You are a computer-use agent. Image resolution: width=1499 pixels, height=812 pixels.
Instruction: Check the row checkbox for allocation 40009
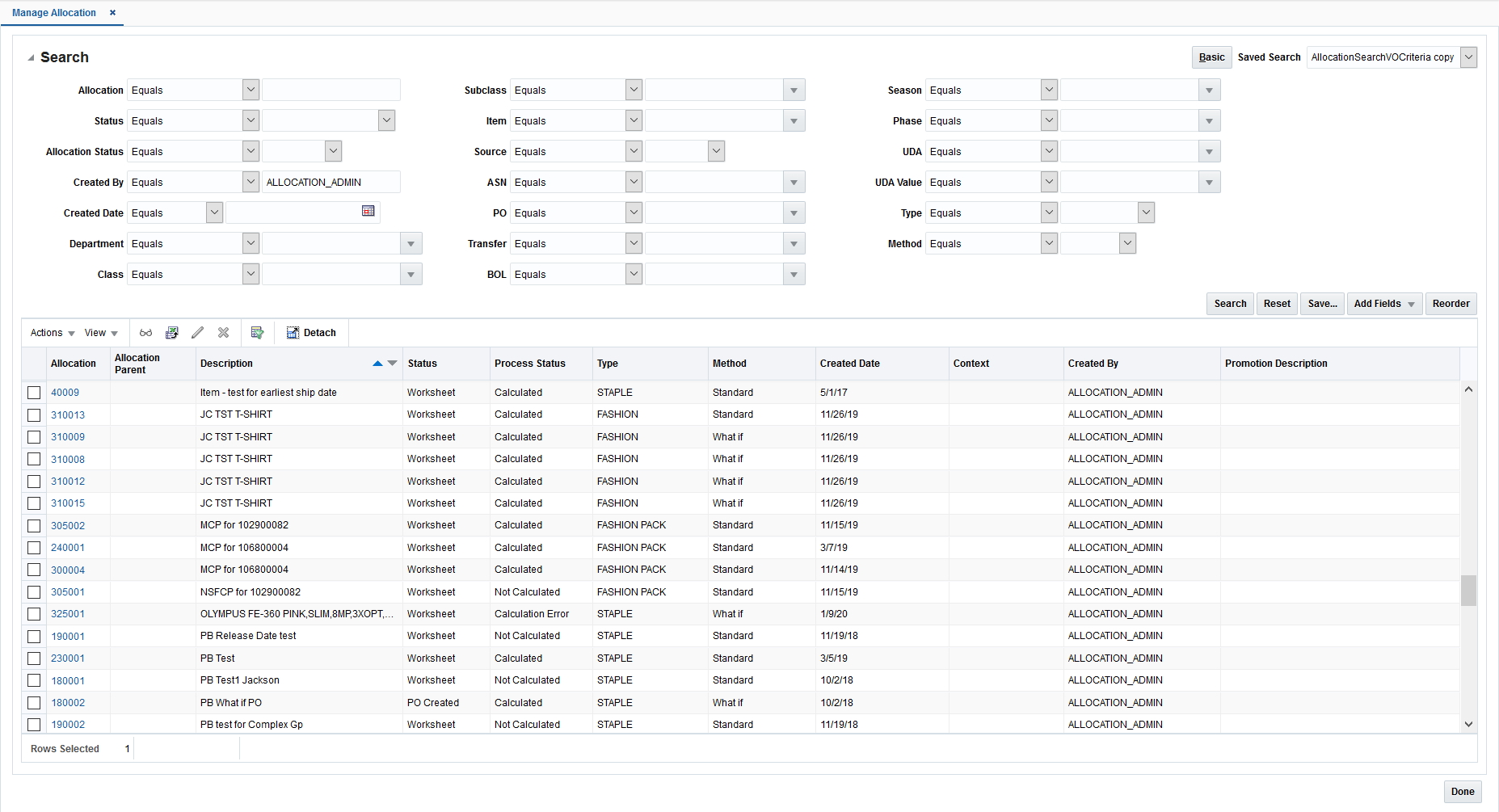(x=34, y=392)
